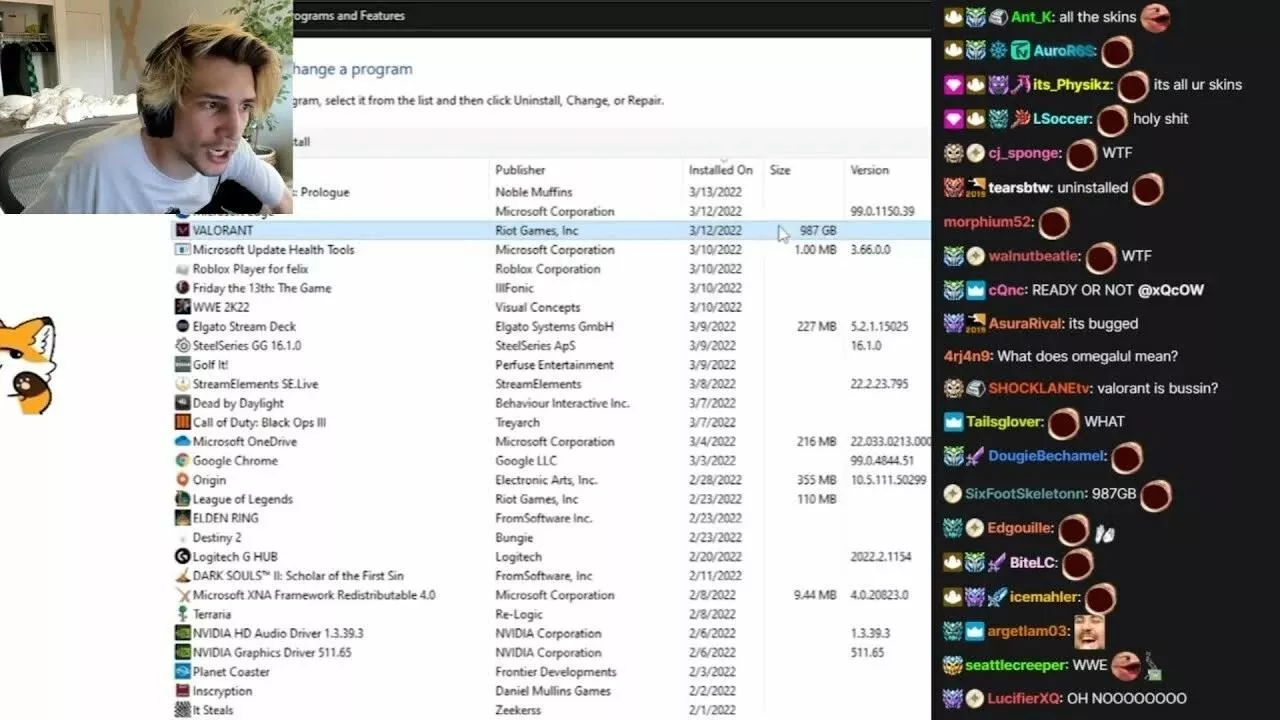Click the Golf It! icon
This screenshot has width=1280, height=720.
[182, 365]
